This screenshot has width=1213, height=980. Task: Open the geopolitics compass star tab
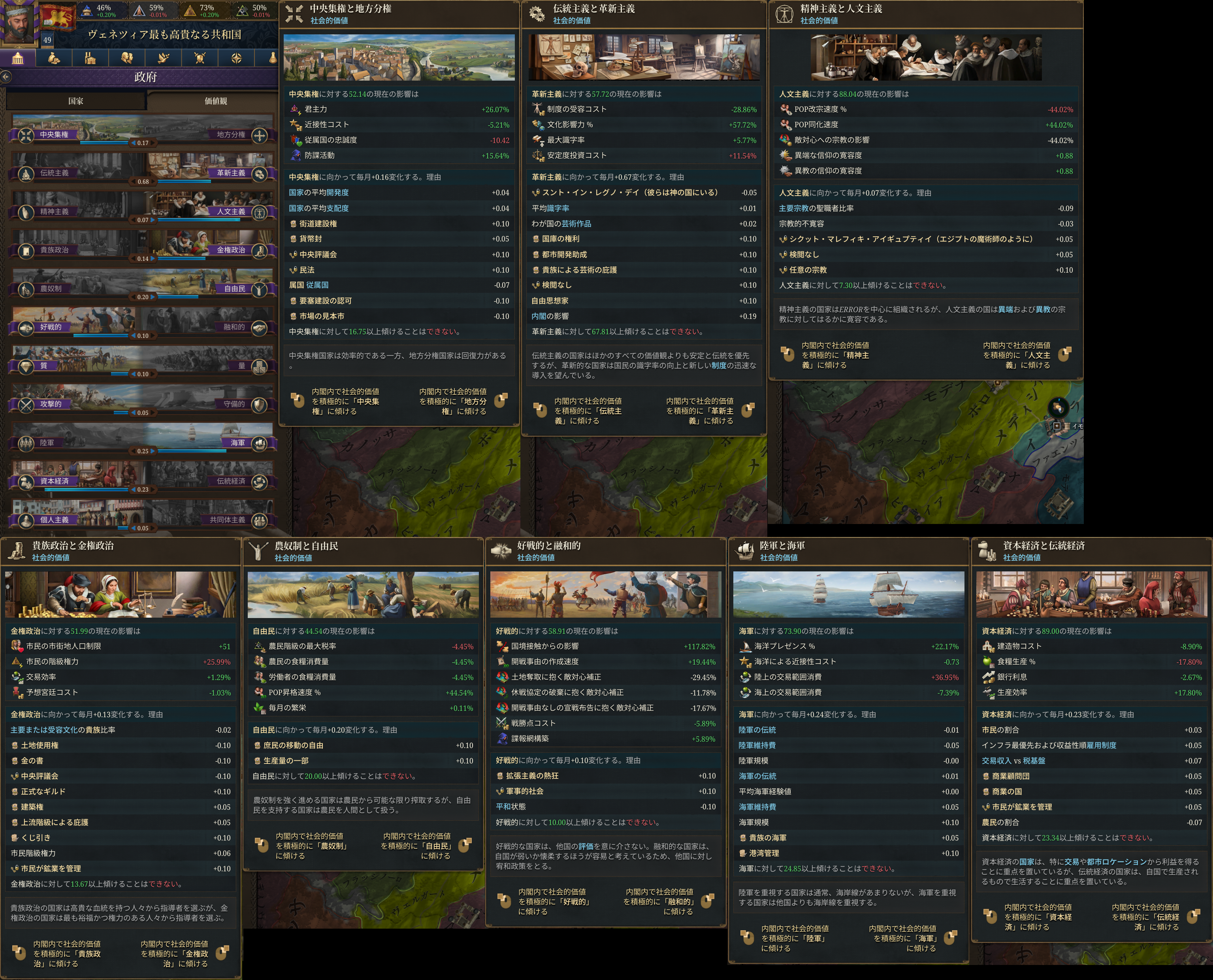click(x=237, y=58)
